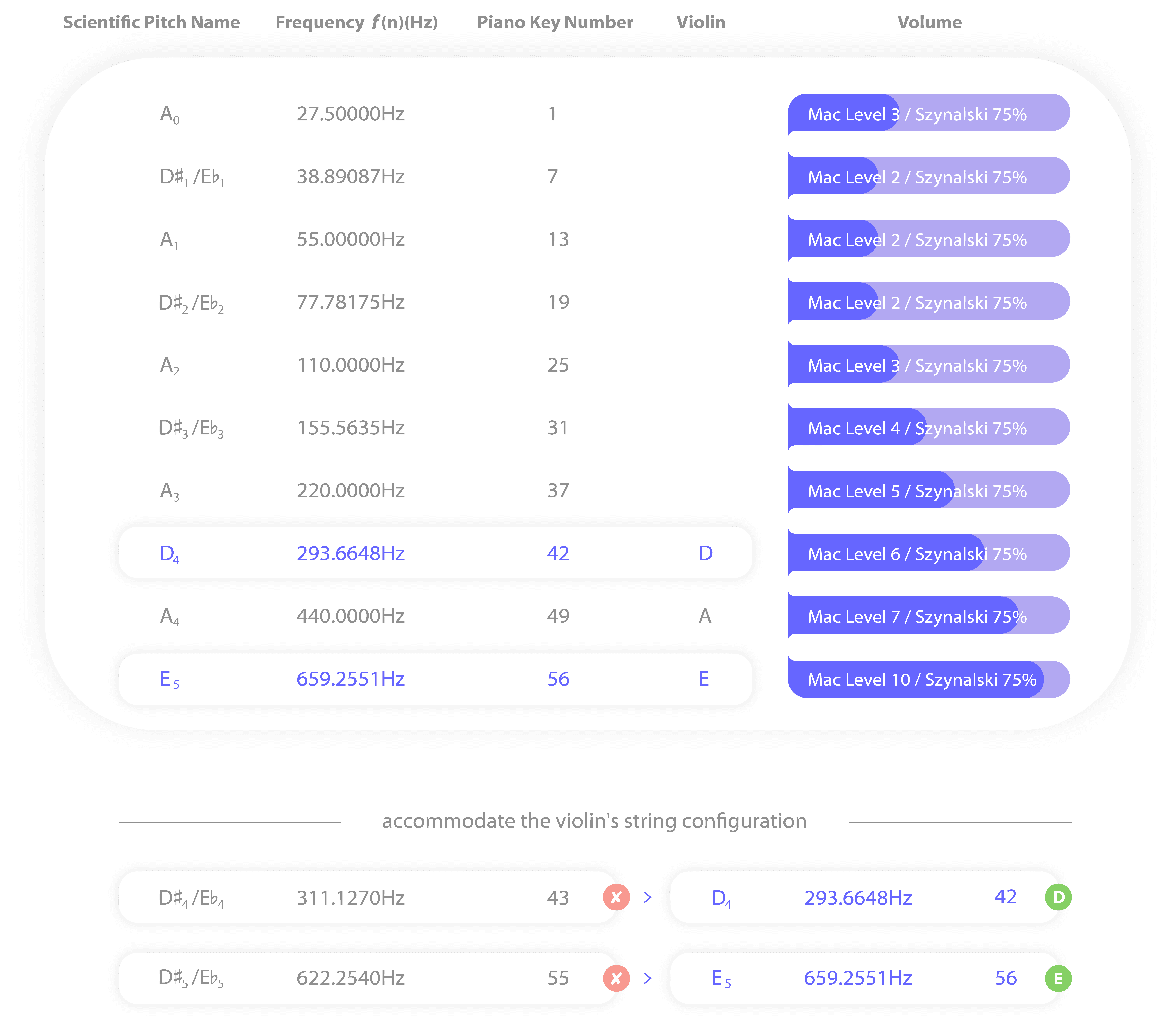Select the highlighted E5 659.2551Hz table row
1176x1030 pixels.
point(435,679)
